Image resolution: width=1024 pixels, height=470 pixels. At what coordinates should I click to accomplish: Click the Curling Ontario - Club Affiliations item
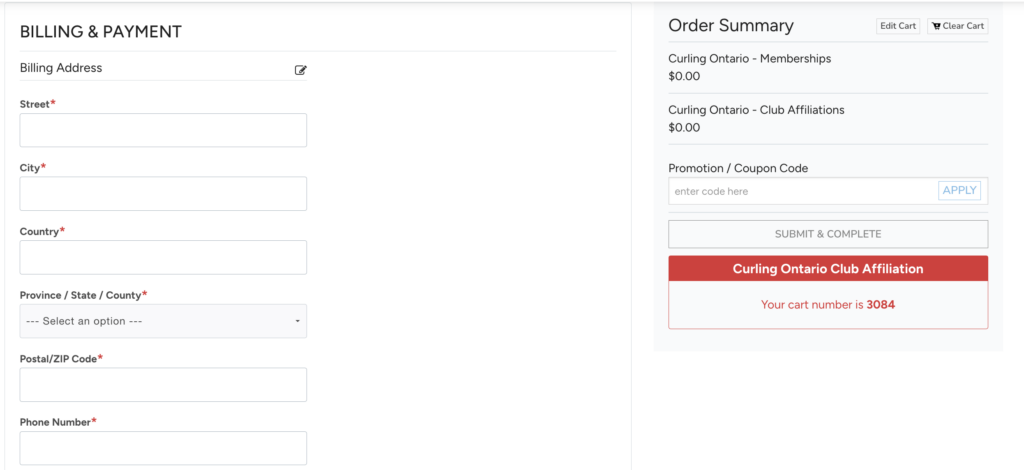pyautogui.click(x=756, y=110)
